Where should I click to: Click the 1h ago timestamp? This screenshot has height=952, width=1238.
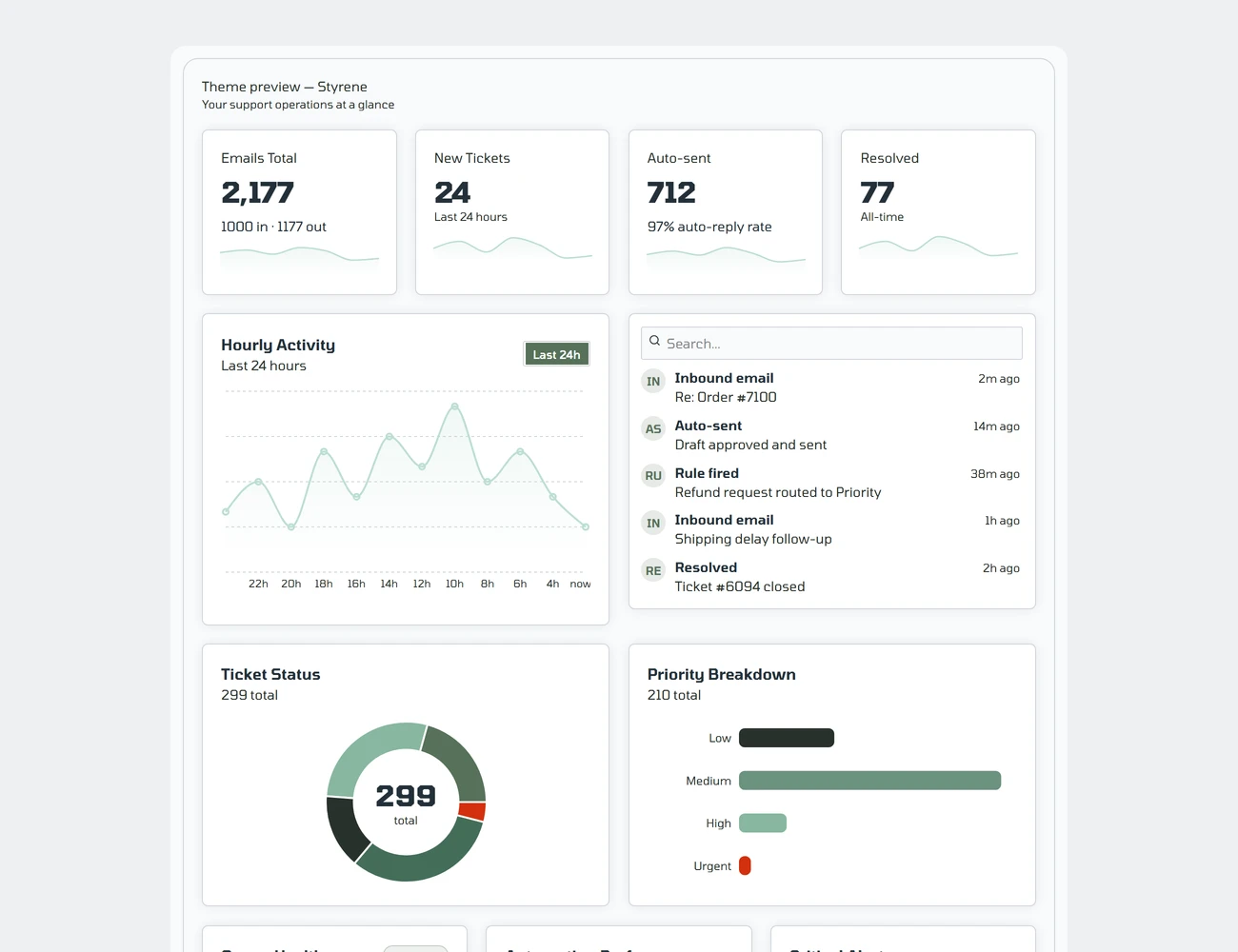[1002, 521]
